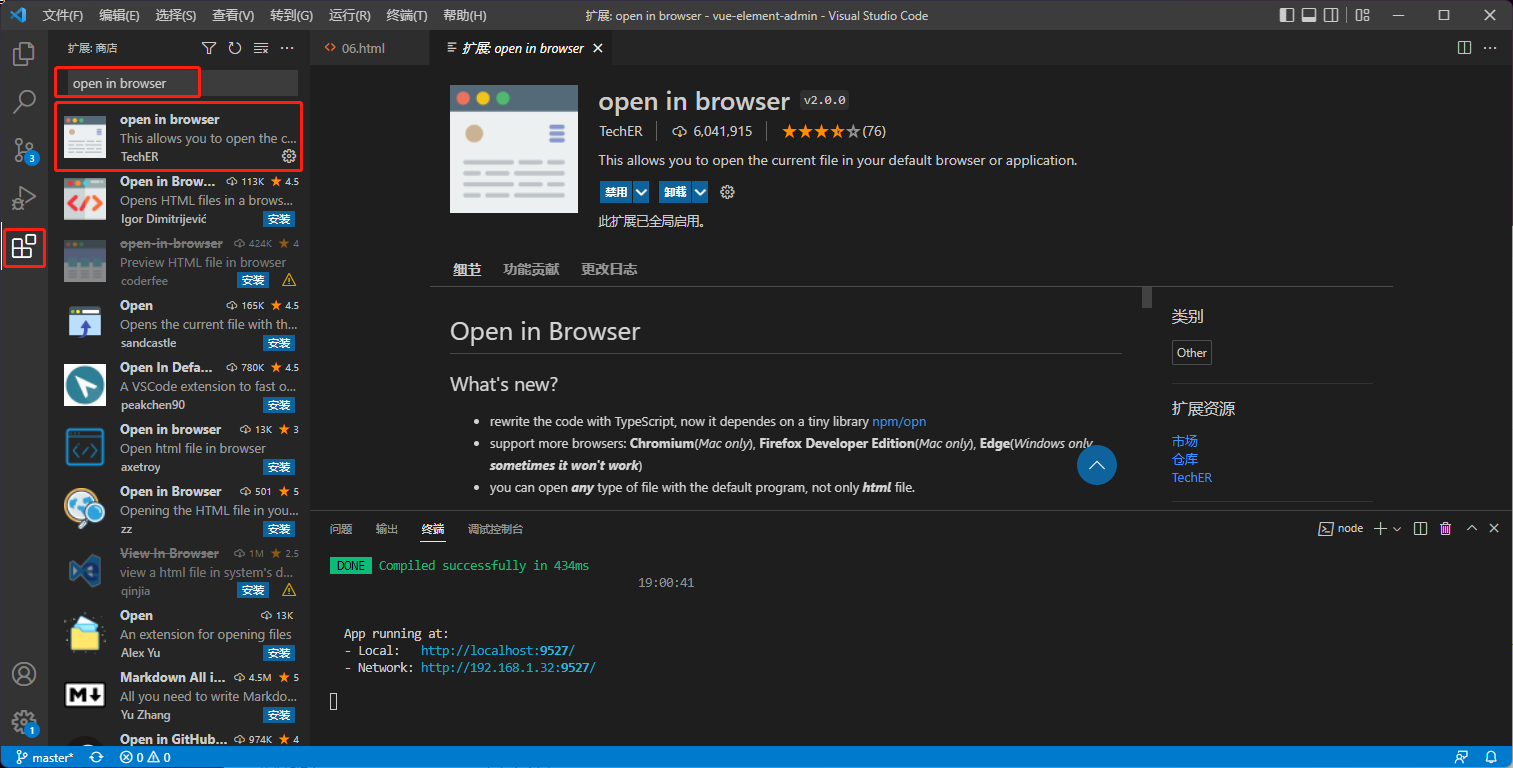1513x768 pixels.
Task: Maximize the panel with the up chevron
Action: point(1471,529)
